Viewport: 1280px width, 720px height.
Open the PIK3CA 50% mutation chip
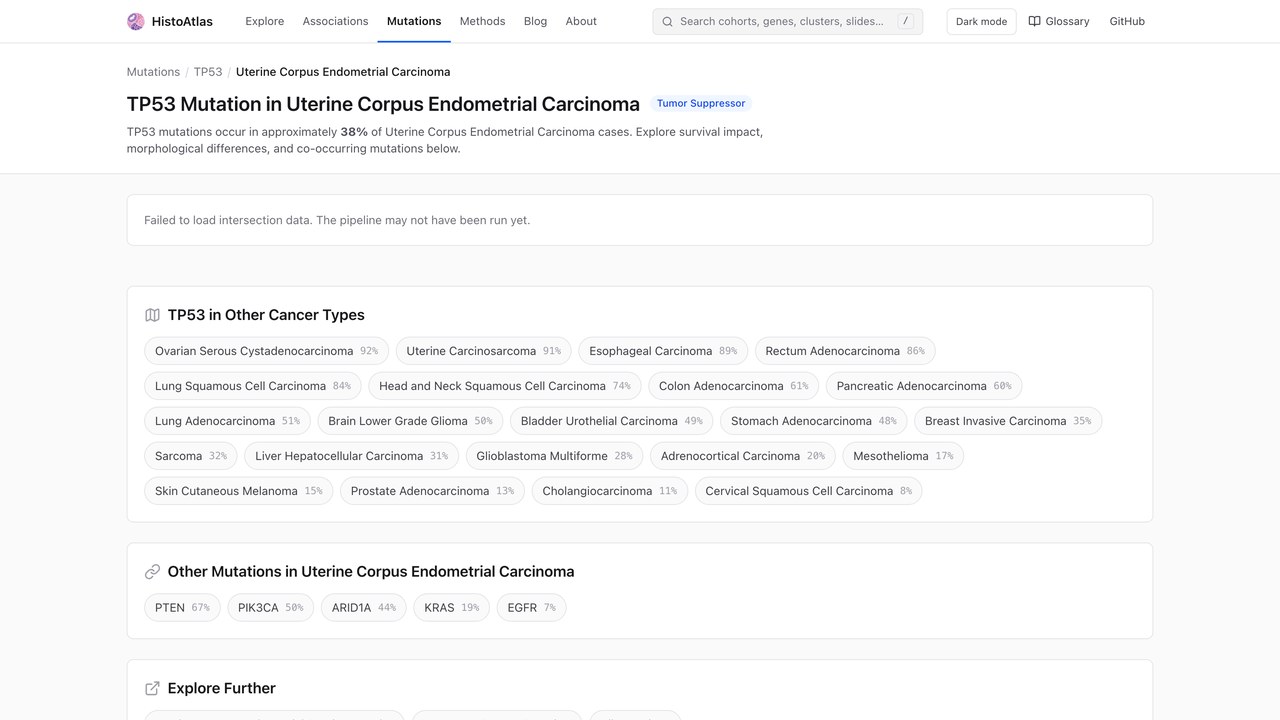pos(271,608)
